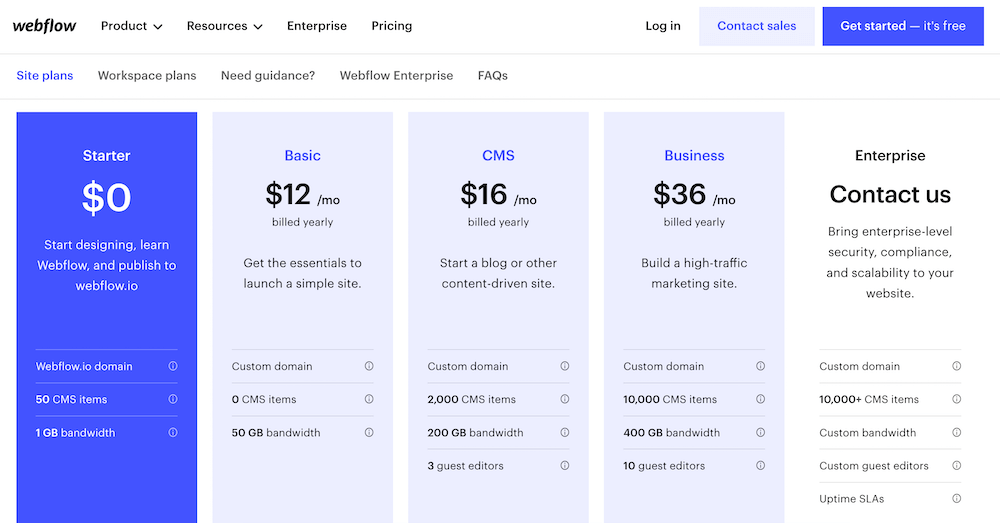Click info icon for 2,000 CMS items
This screenshot has height=523, width=1000.
(565, 399)
